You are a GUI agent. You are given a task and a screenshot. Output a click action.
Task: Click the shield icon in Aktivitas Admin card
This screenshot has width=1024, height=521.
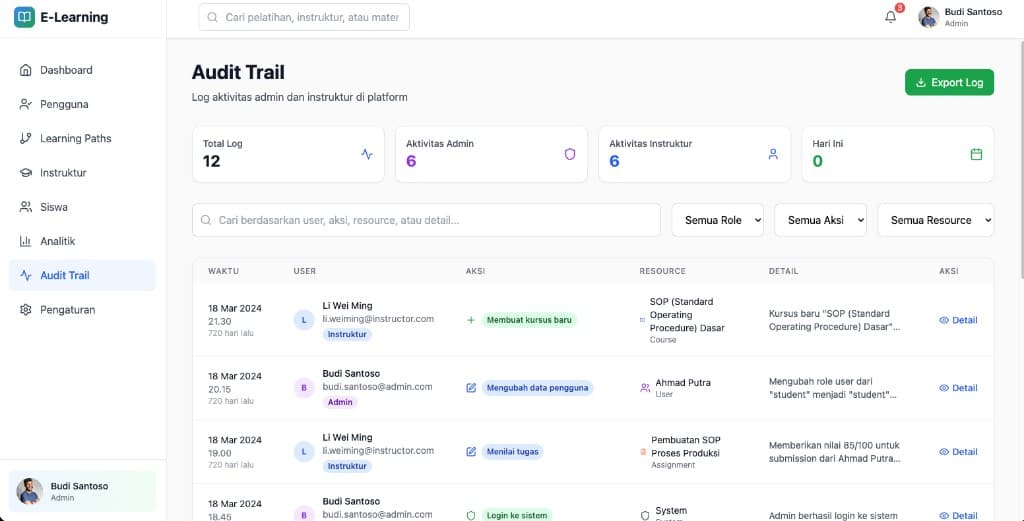pos(570,154)
